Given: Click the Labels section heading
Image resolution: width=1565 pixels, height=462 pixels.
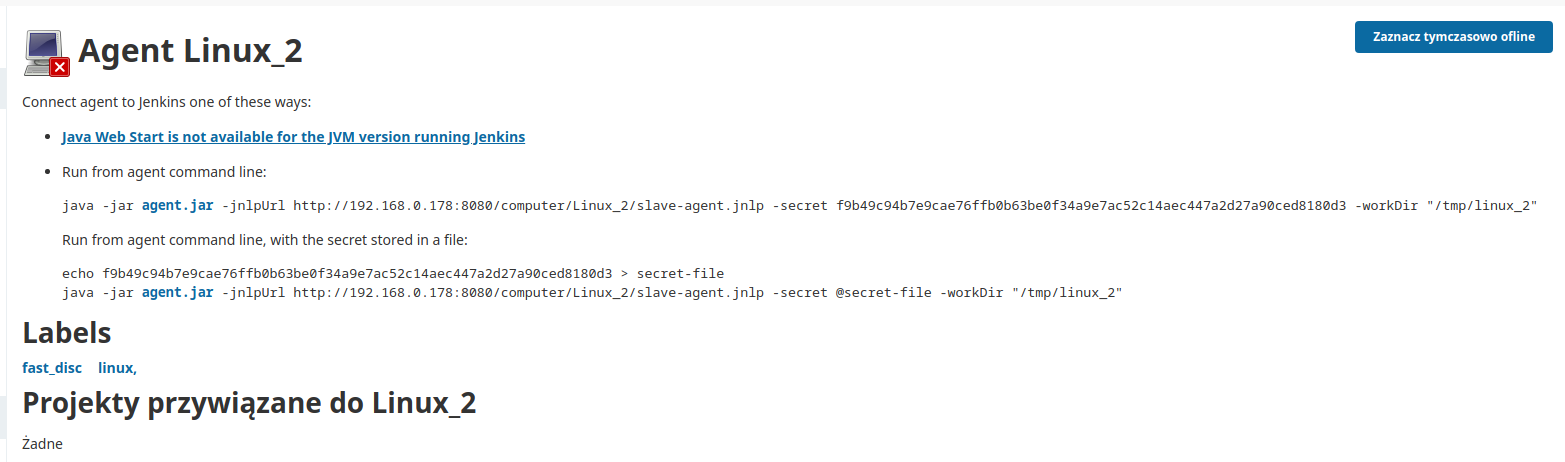Looking at the screenshot, I should pyautogui.click(x=66, y=332).
